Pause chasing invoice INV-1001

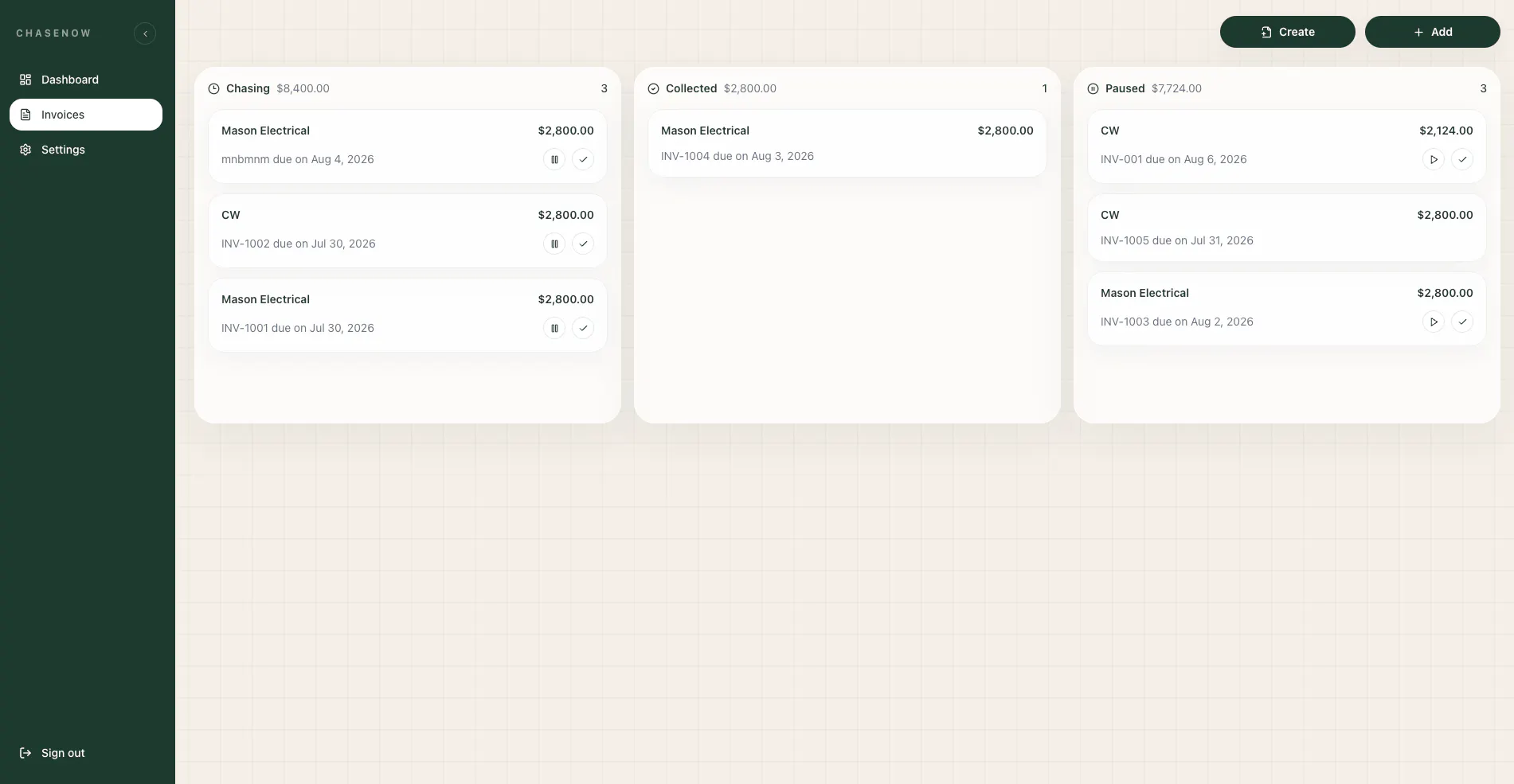(554, 328)
